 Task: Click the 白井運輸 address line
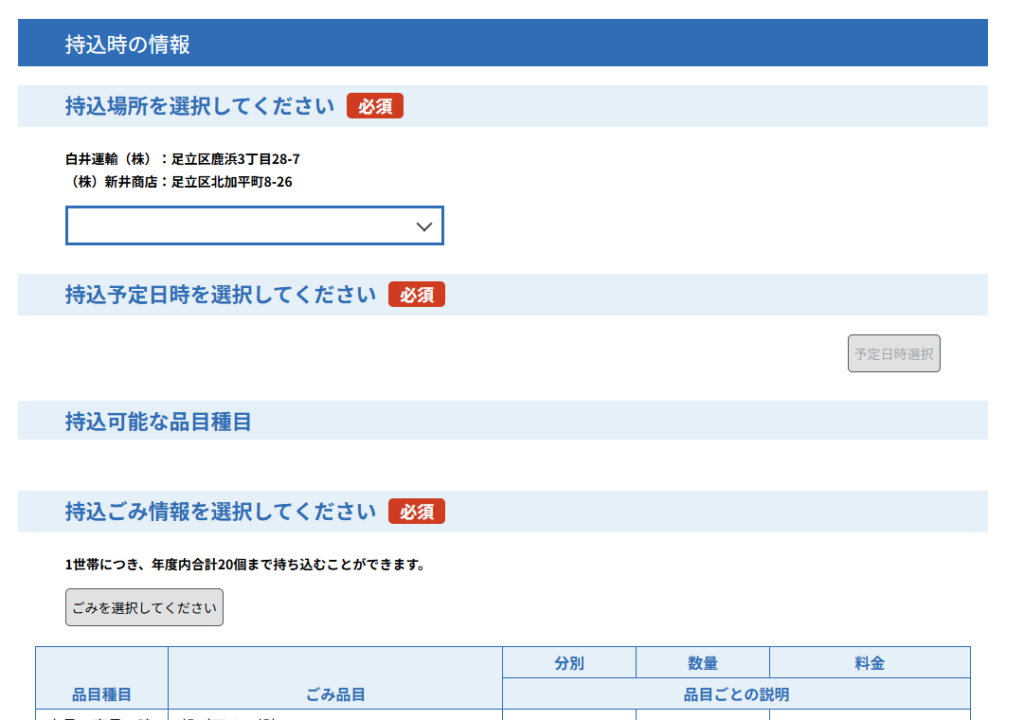point(182,159)
